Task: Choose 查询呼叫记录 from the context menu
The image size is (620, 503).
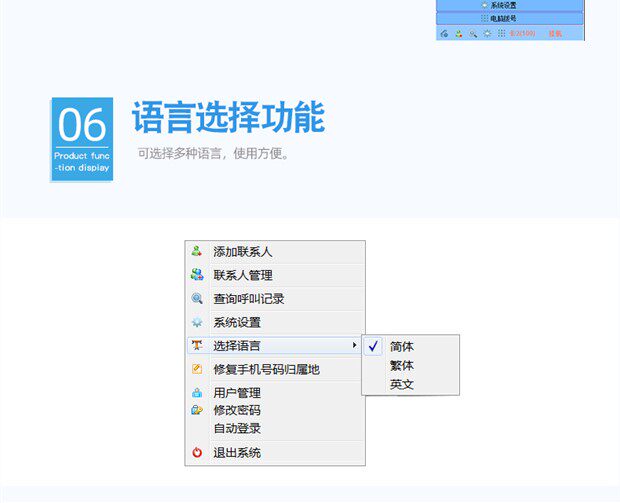Action: click(x=275, y=299)
